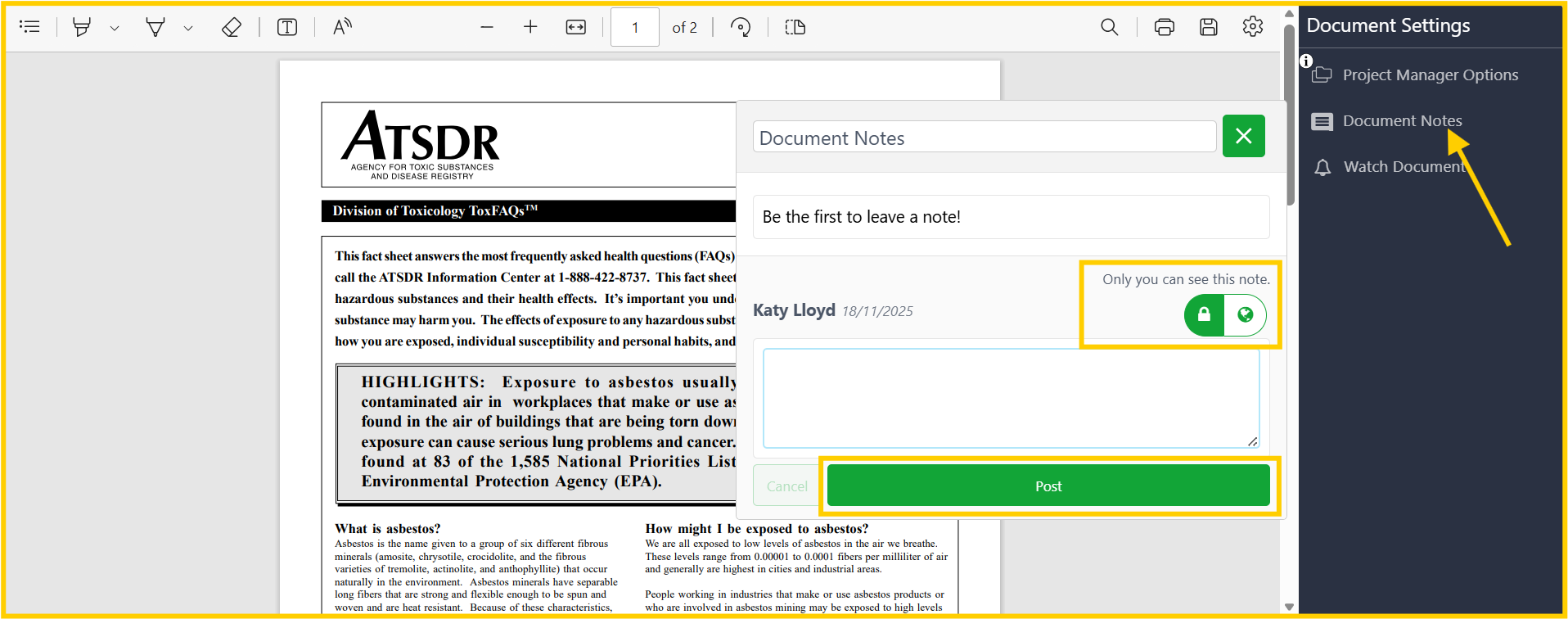Cancel the note entry
This screenshot has height=619, width=1568.
click(x=786, y=486)
